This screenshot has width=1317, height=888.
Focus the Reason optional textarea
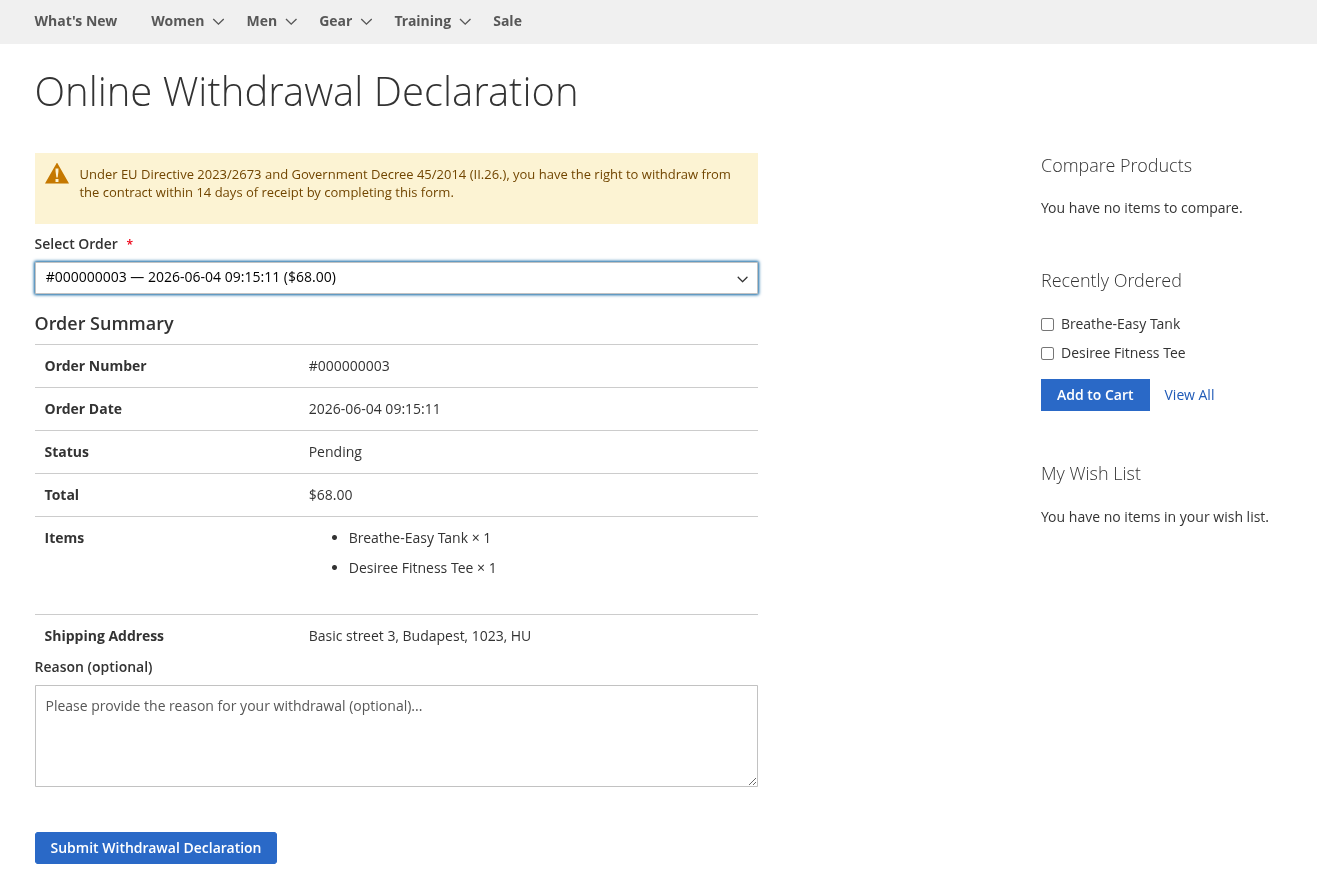pyautogui.click(x=396, y=736)
